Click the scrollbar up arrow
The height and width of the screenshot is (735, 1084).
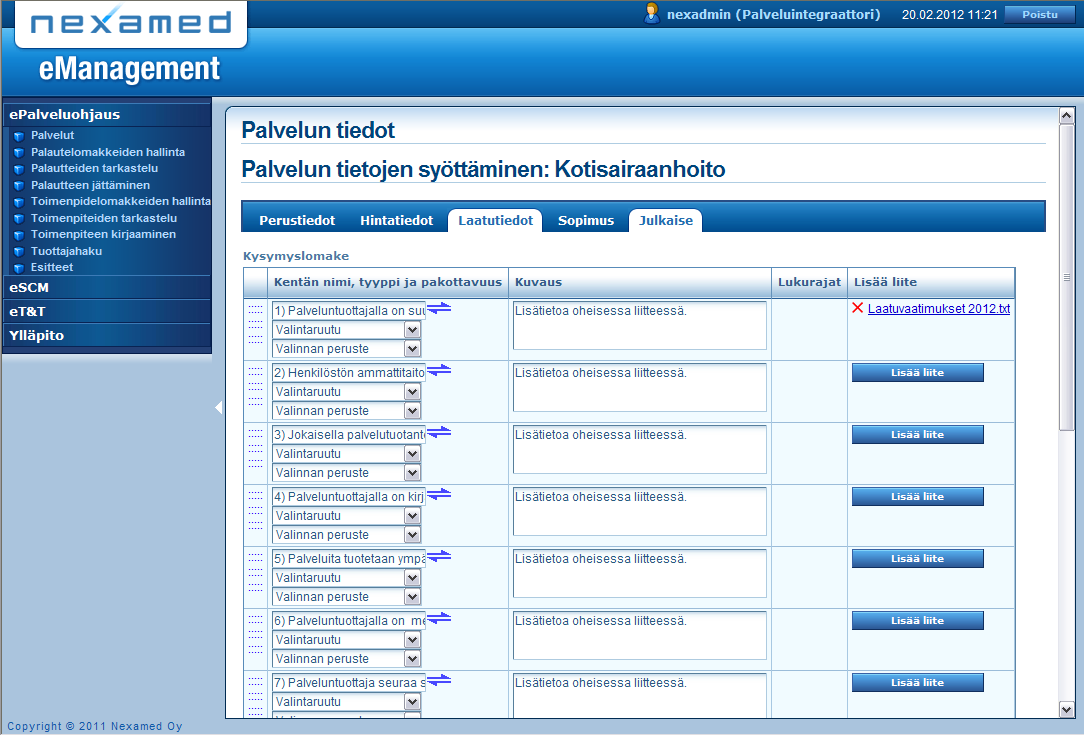pyautogui.click(x=1067, y=115)
